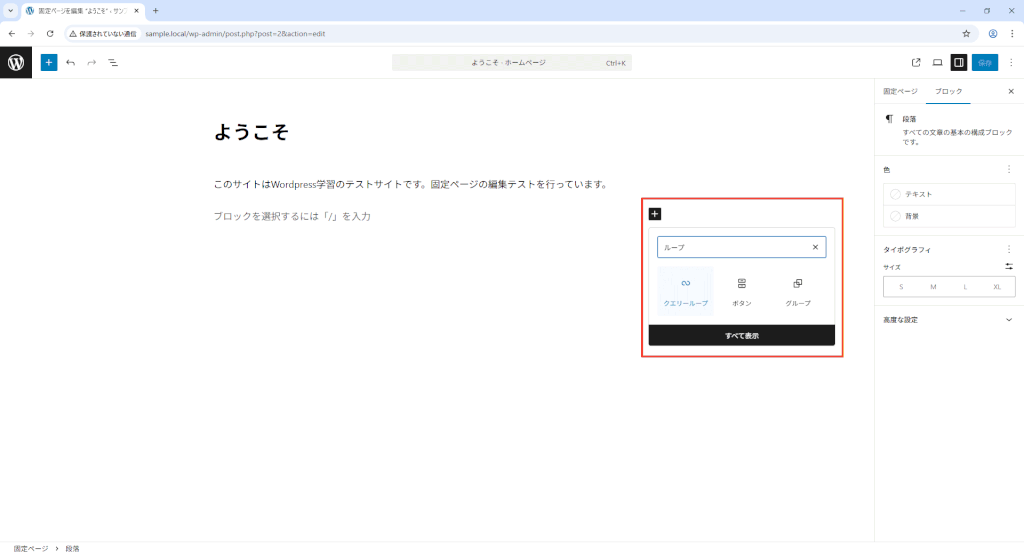Screen dimensions: 1024x555
Task: Click 固定ページ in the bottom breadcrumb
Action: point(31,548)
